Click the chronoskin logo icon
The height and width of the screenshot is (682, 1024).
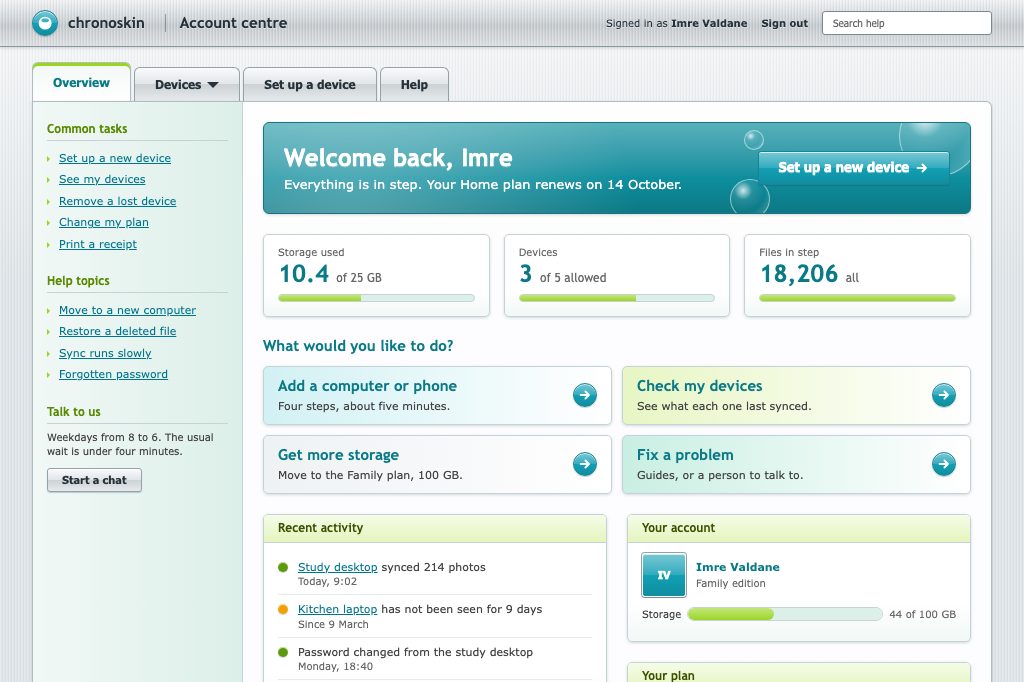pos(45,24)
